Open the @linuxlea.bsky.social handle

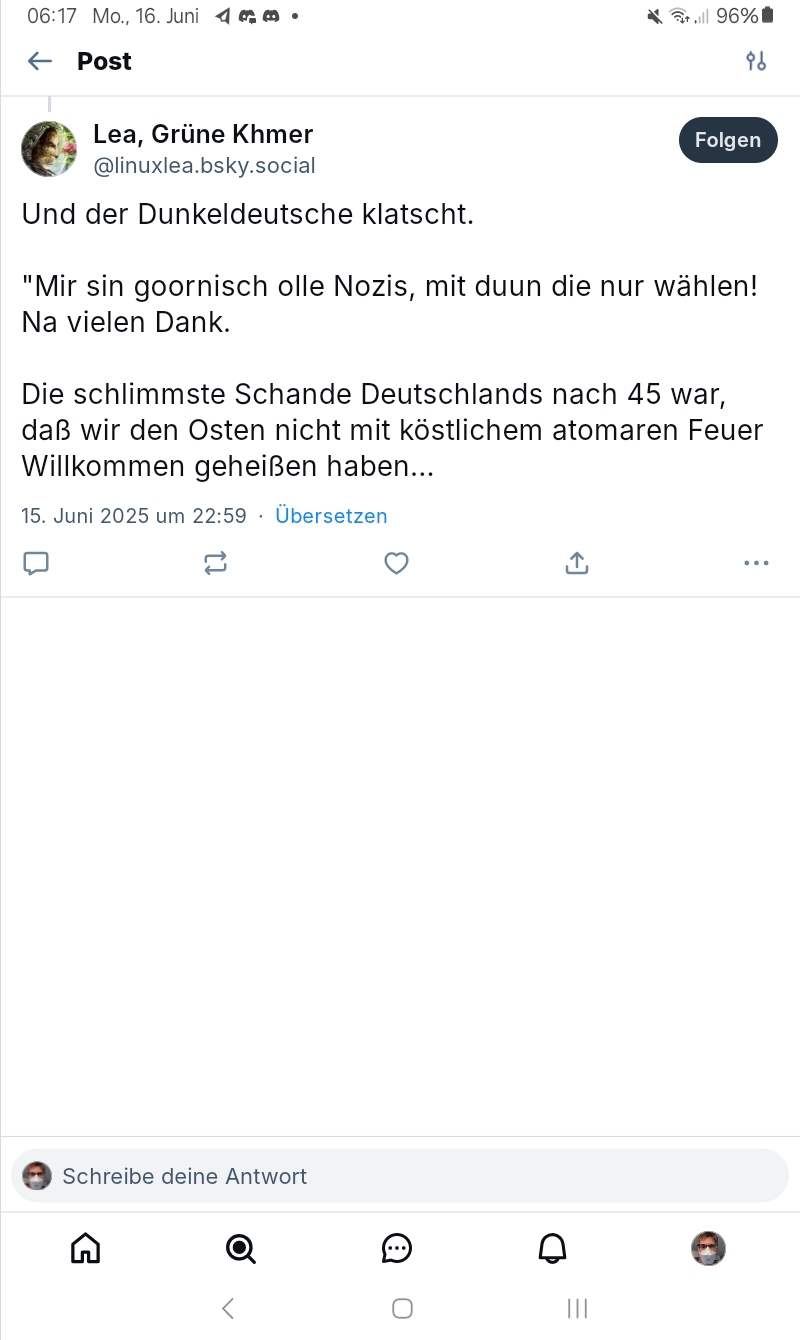204,166
